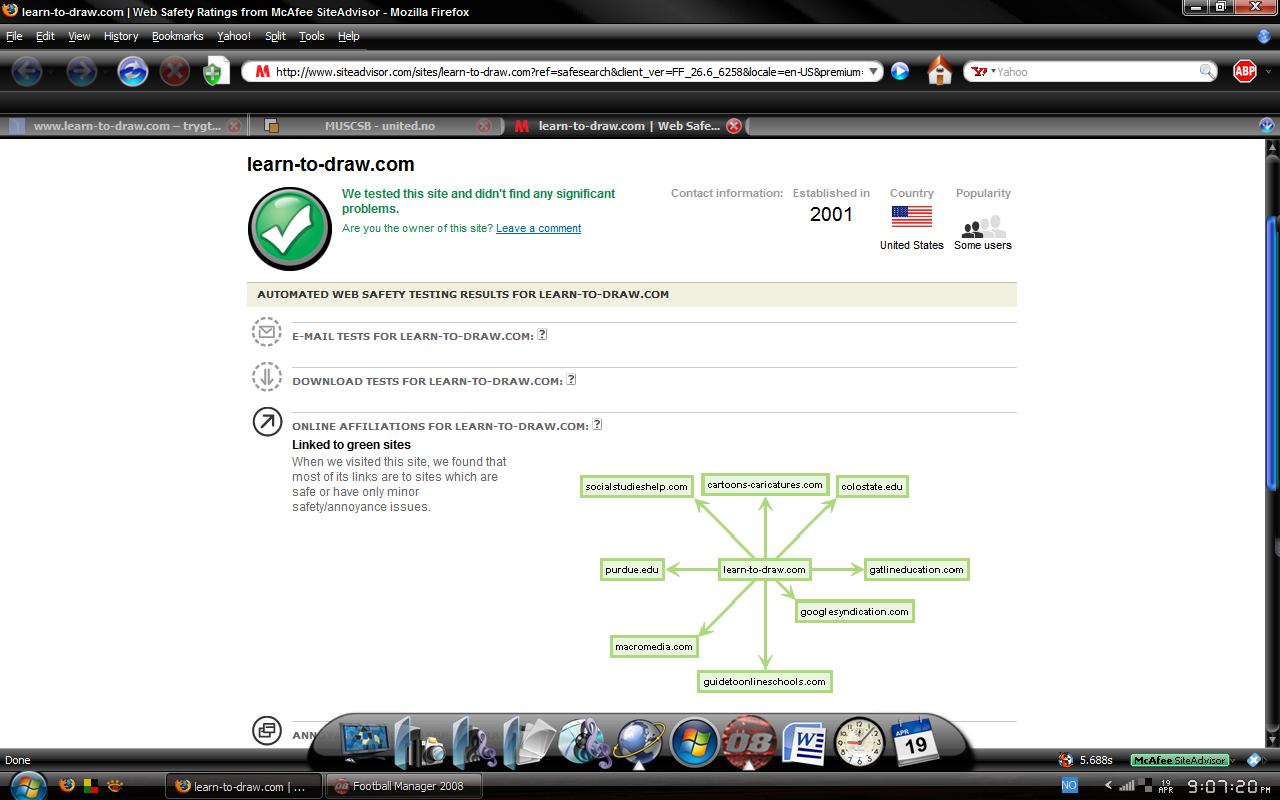Close the learn-to-draw.com Web Safety tab
Image resolution: width=1280 pixels, height=800 pixels.
(733, 126)
